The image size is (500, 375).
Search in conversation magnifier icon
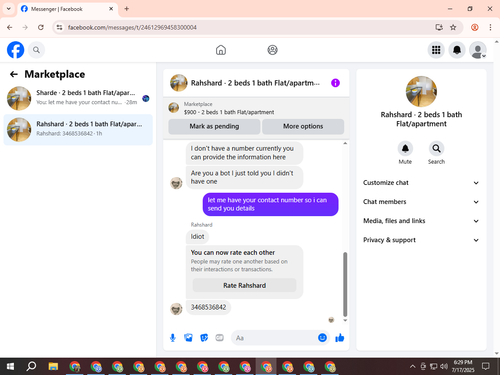[436, 148]
